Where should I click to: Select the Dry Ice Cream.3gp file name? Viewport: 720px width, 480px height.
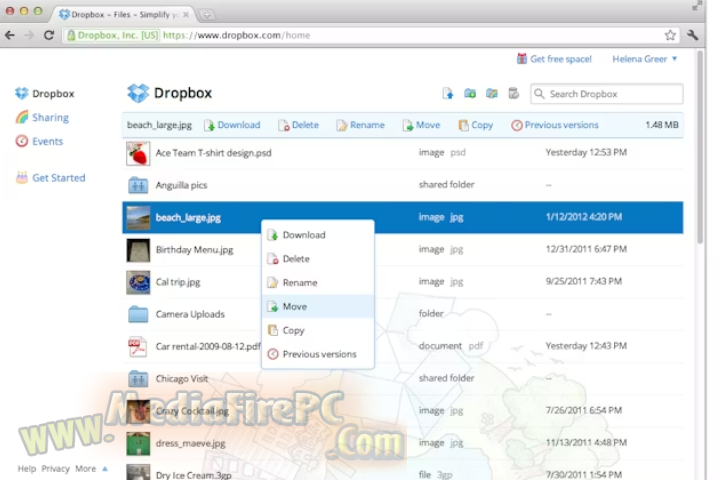pyautogui.click(x=193, y=475)
